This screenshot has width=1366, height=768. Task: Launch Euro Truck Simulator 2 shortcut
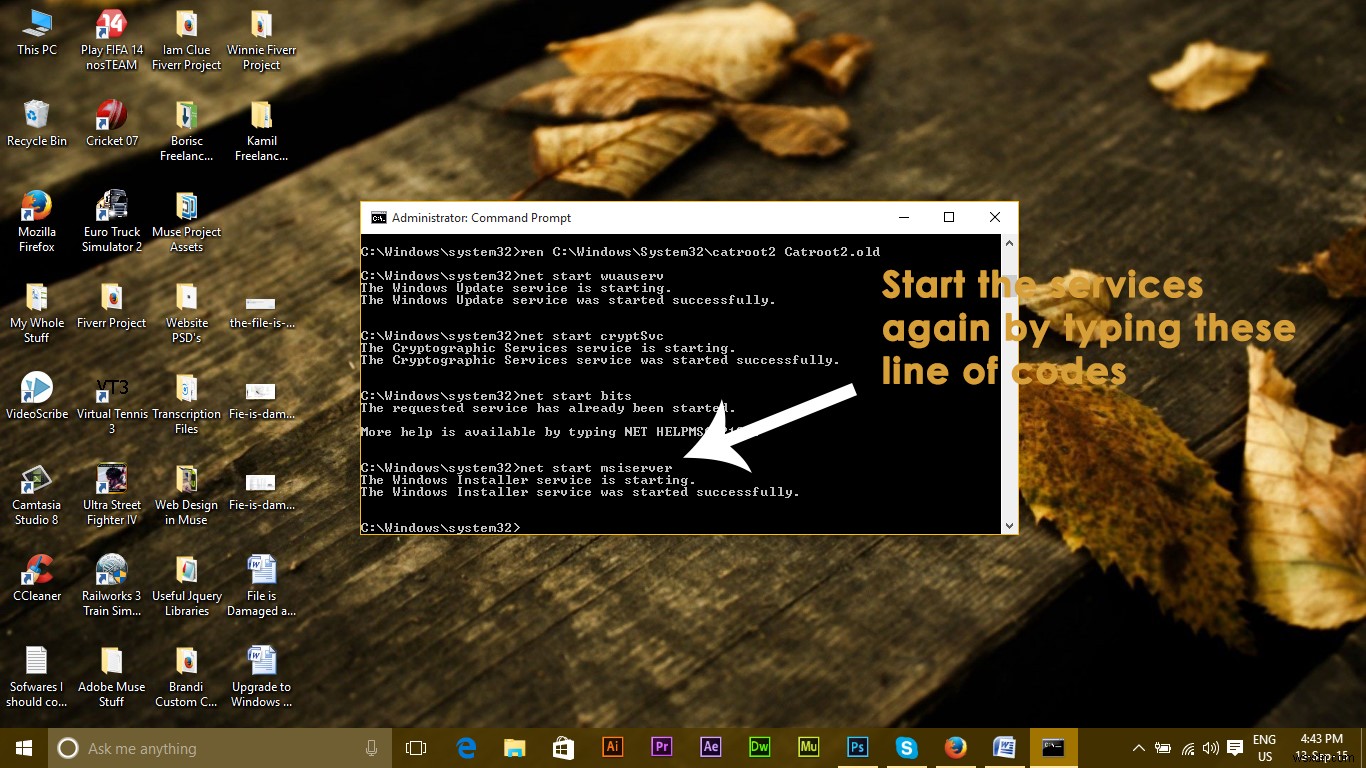pos(112,222)
